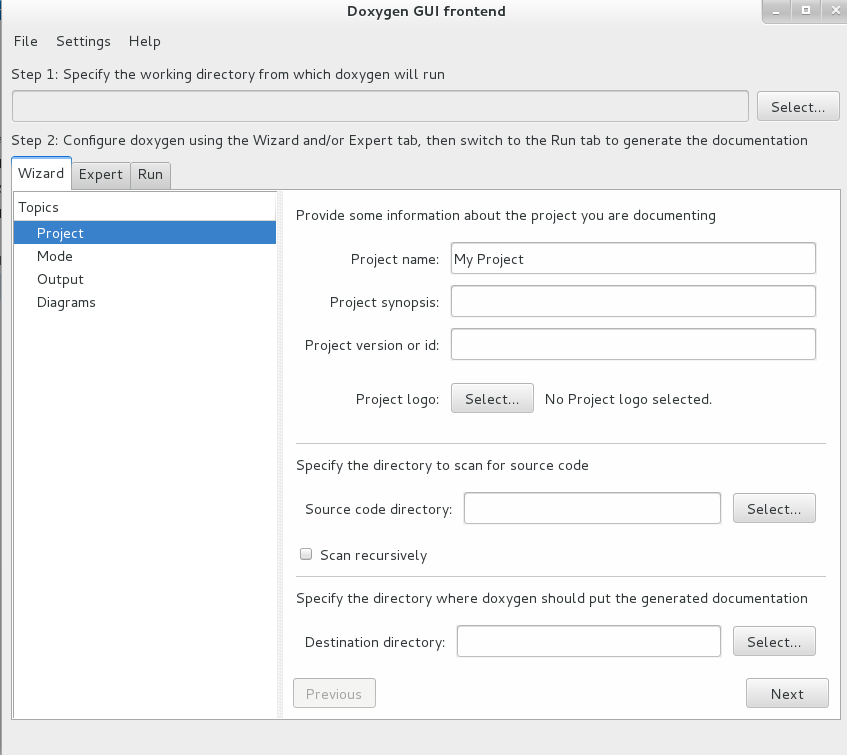This screenshot has height=755, width=847.
Task: Open the File menu
Action: (x=25, y=42)
